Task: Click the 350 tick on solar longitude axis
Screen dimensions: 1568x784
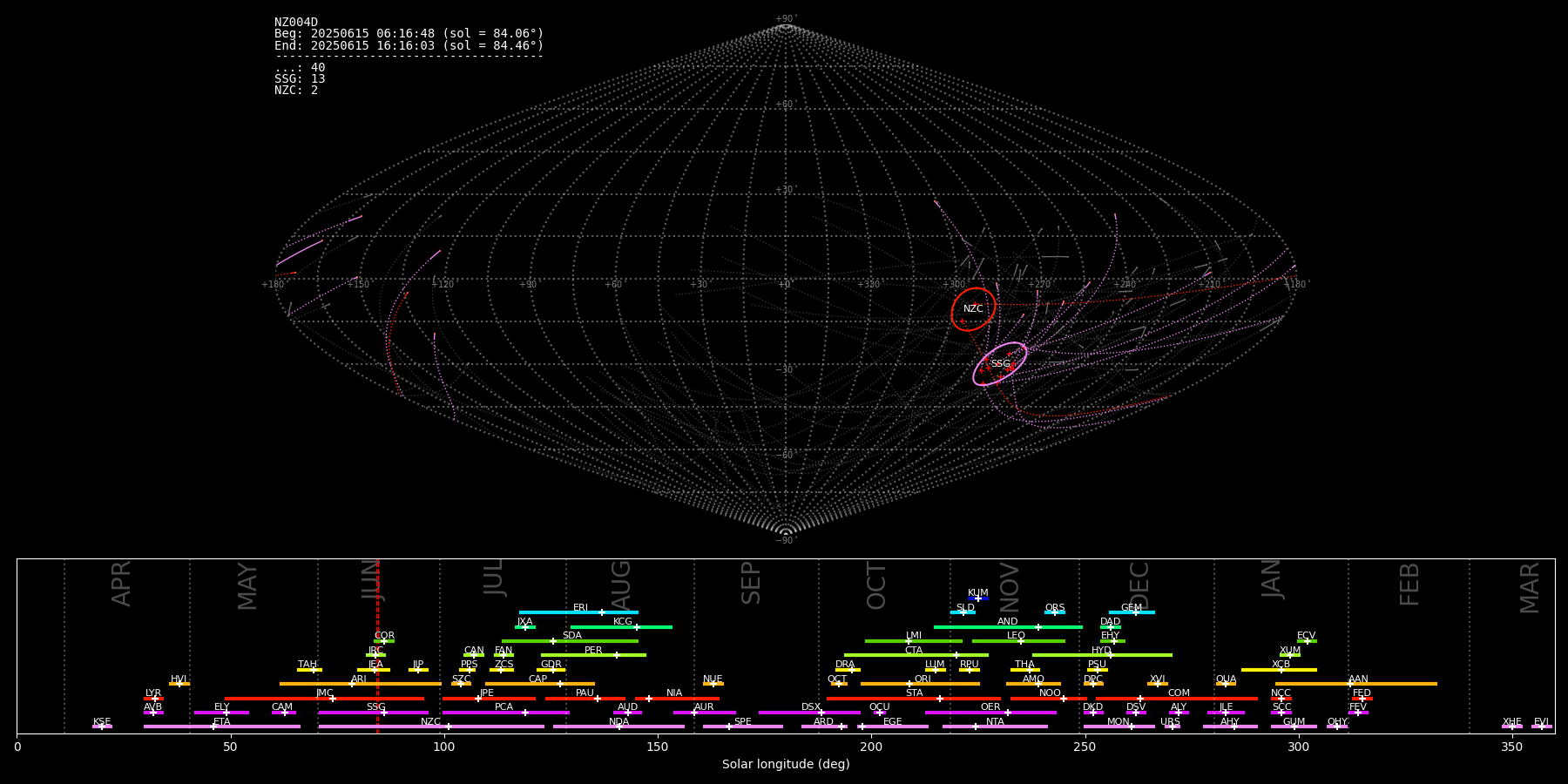Action: tap(1512, 747)
